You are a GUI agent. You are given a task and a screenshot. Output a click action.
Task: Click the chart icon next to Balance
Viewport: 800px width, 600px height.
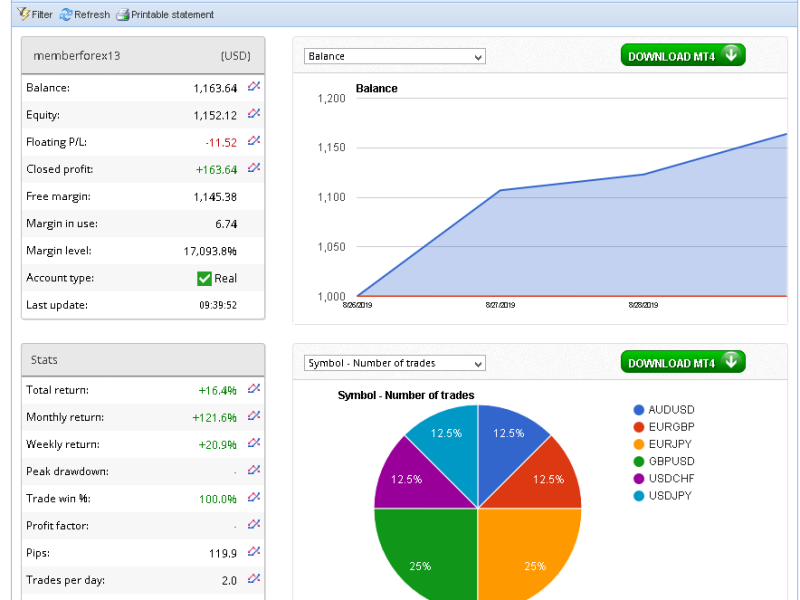(254, 87)
